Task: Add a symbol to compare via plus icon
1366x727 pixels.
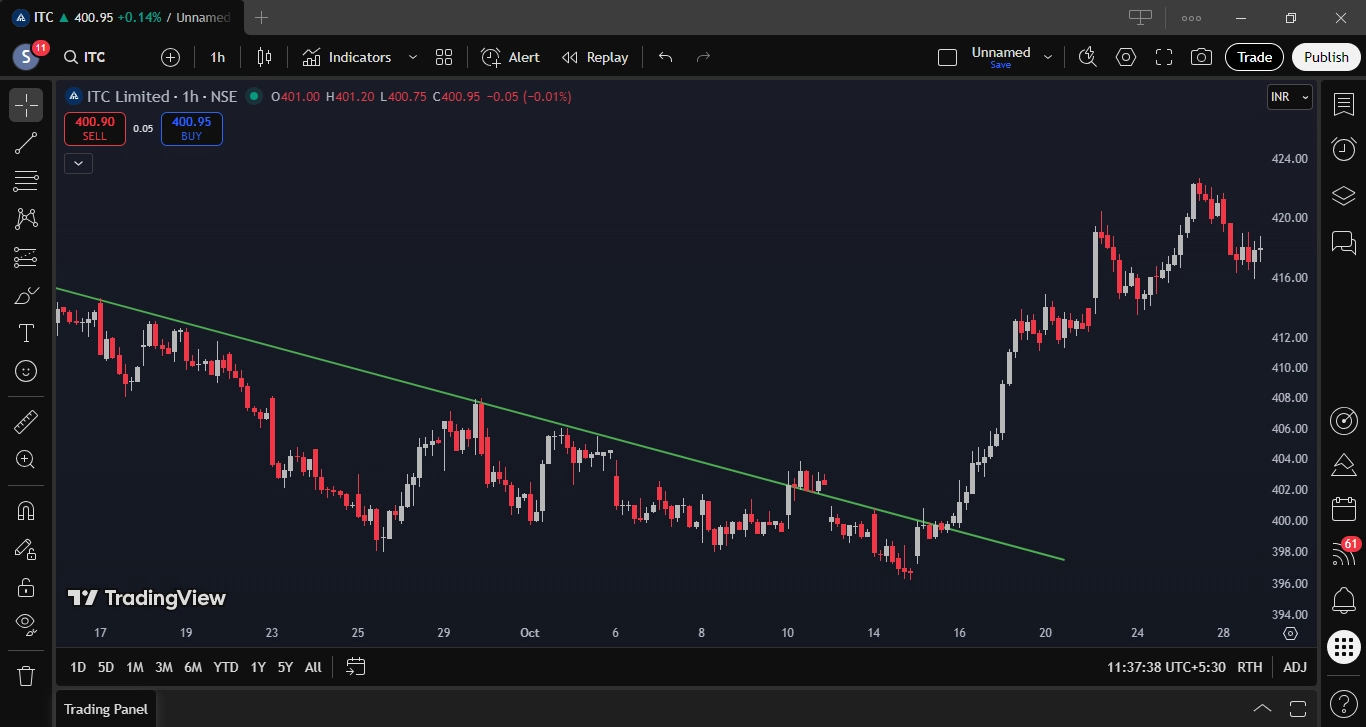Action: [170, 57]
